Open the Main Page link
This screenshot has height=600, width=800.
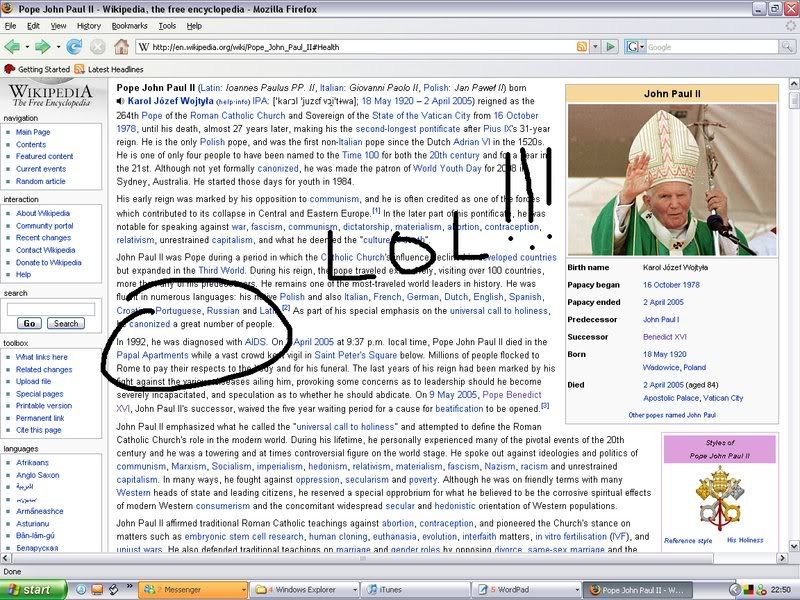coord(33,132)
